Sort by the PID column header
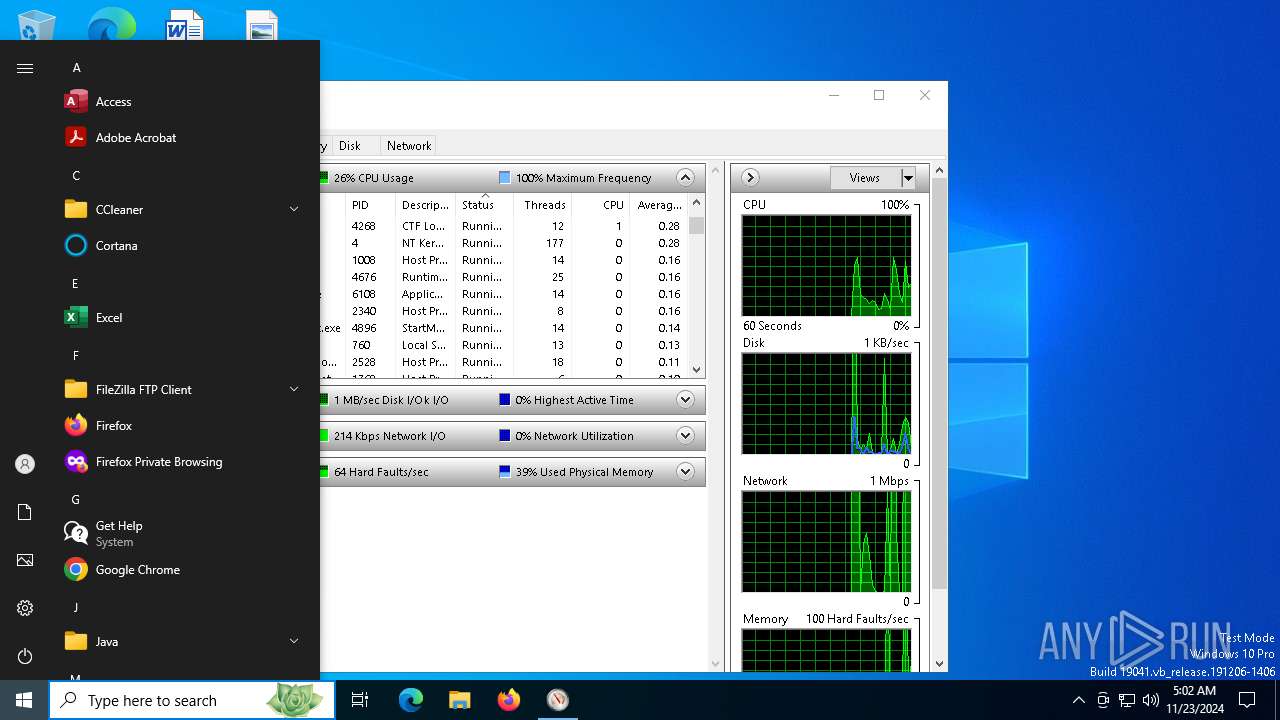The width and height of the screenshot is (1280, 720). pos(370,205)
